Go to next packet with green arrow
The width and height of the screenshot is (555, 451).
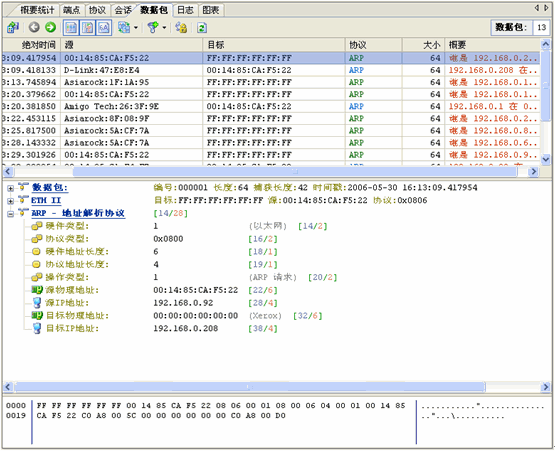point(51,27)
